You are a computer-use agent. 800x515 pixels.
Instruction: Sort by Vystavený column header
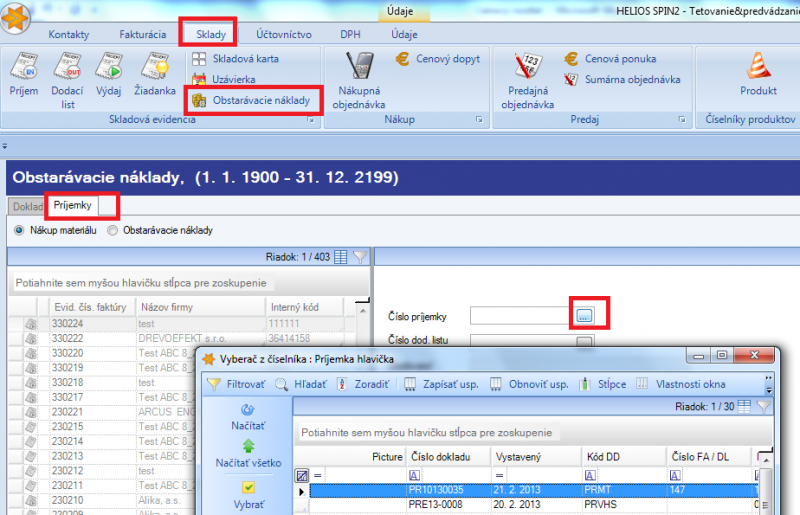(x=536, y=457)
